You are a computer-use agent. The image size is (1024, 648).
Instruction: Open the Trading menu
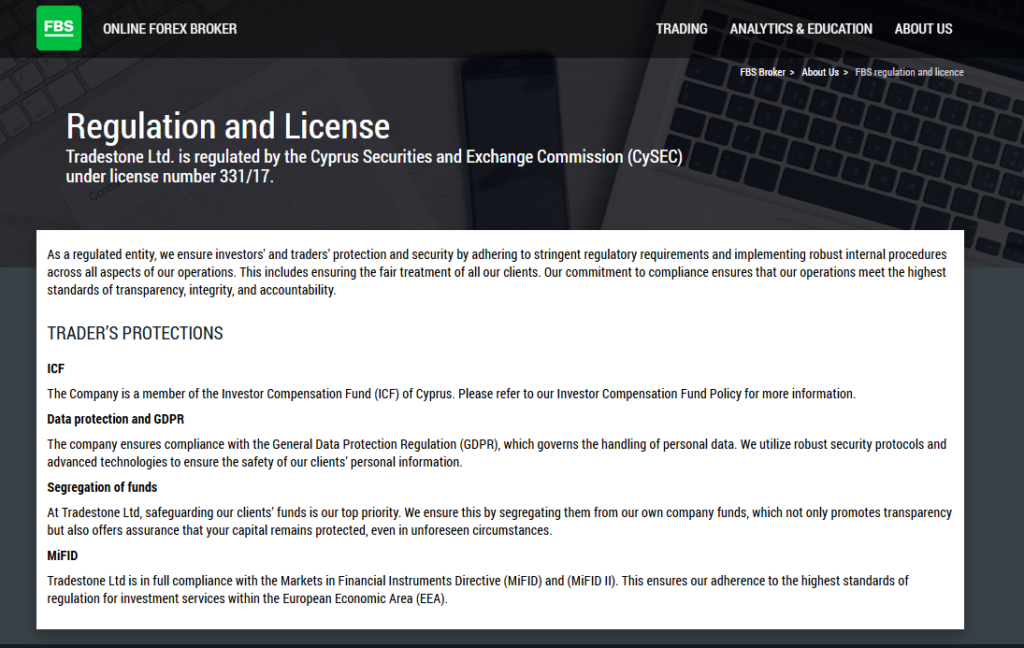[x=681, y=29]
